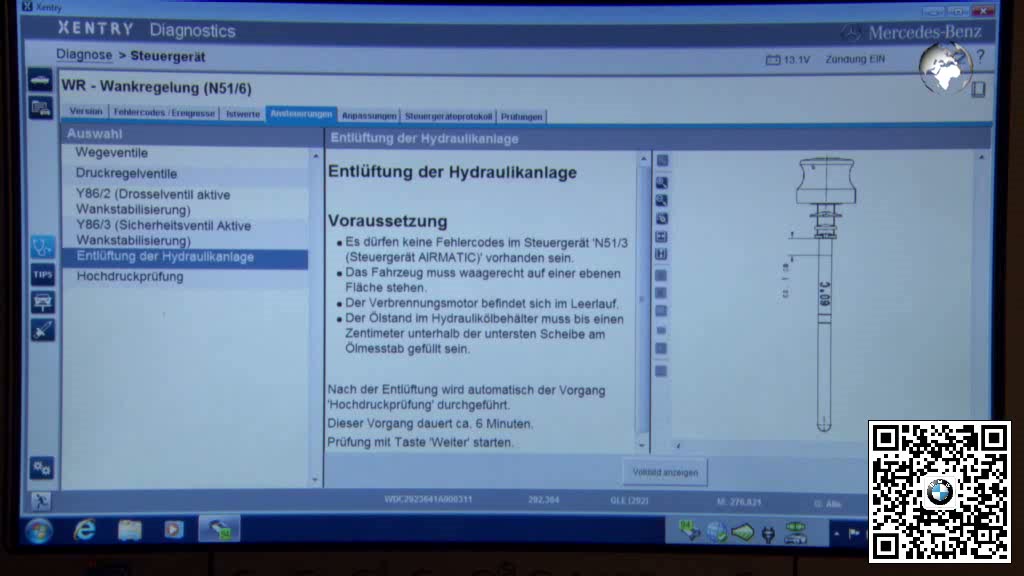
Task: Click the battery voltage 13.1V indicator
Action: 788,59
